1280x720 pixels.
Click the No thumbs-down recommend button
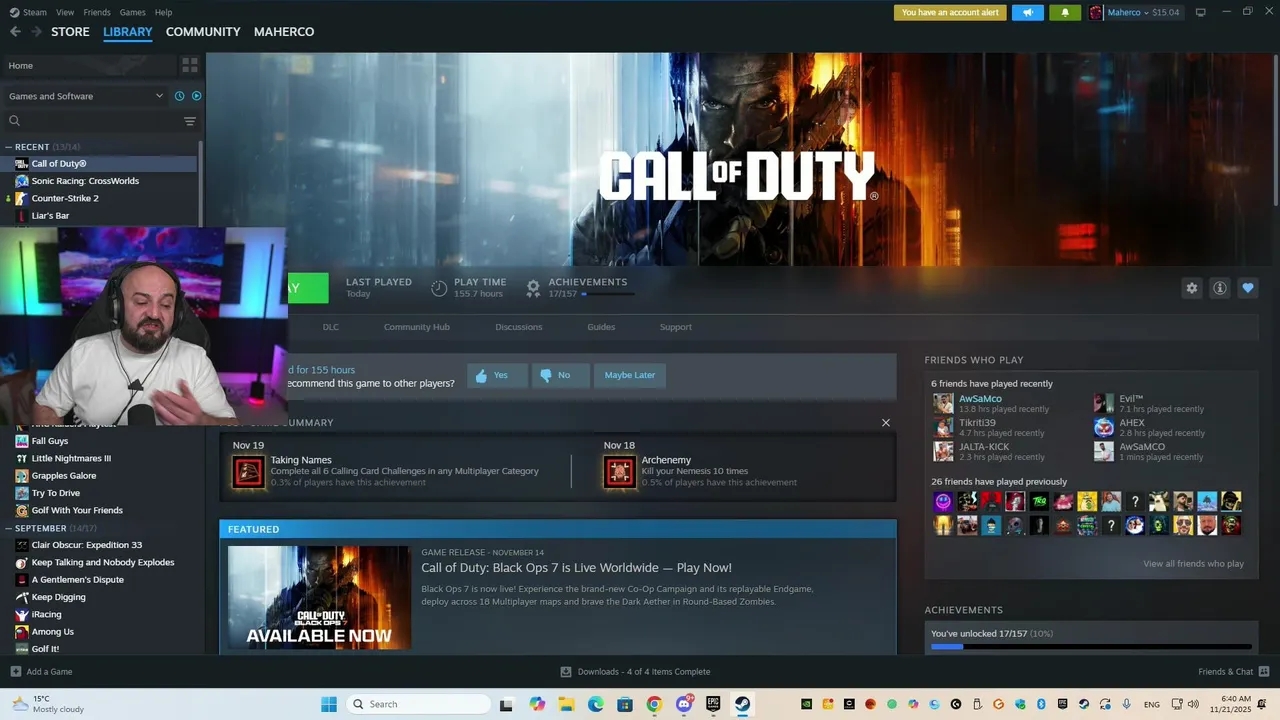point(561,375)
